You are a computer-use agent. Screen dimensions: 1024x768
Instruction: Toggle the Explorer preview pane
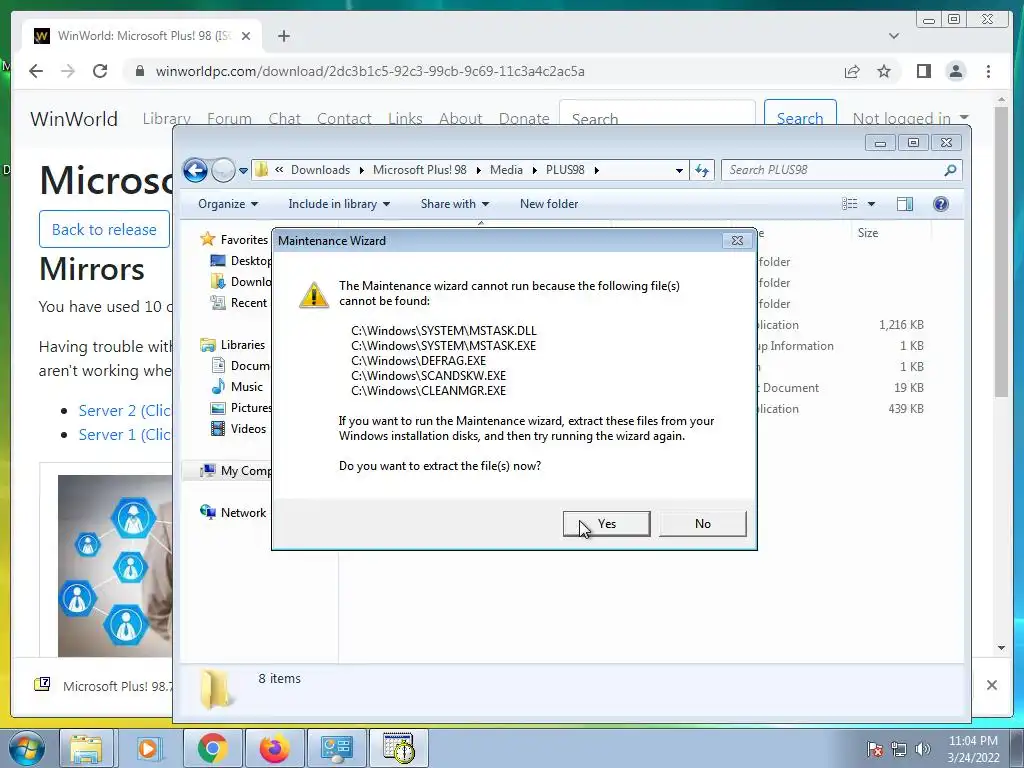904,204
